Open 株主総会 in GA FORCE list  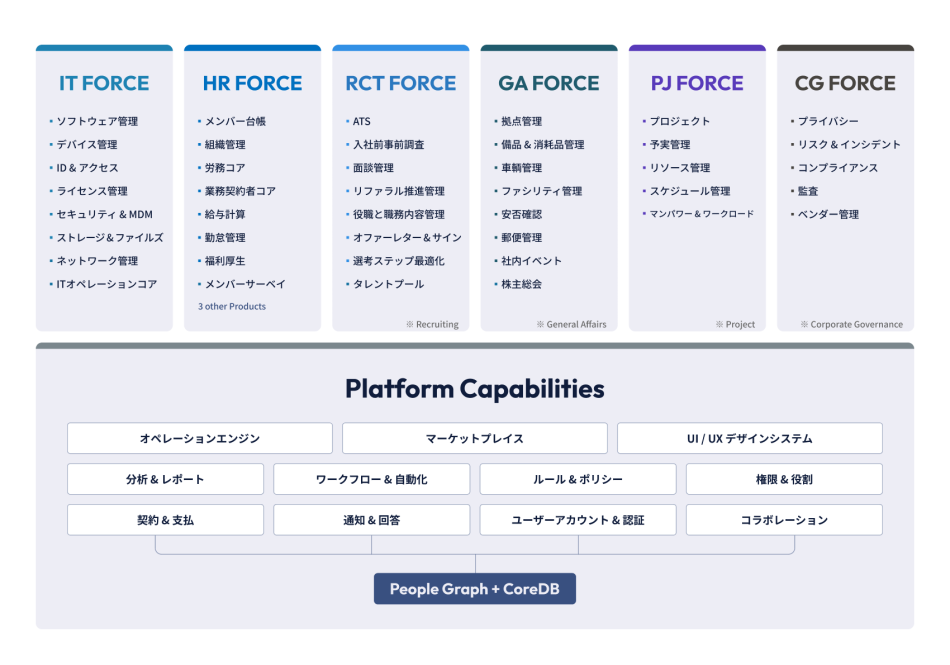(521, 284)
